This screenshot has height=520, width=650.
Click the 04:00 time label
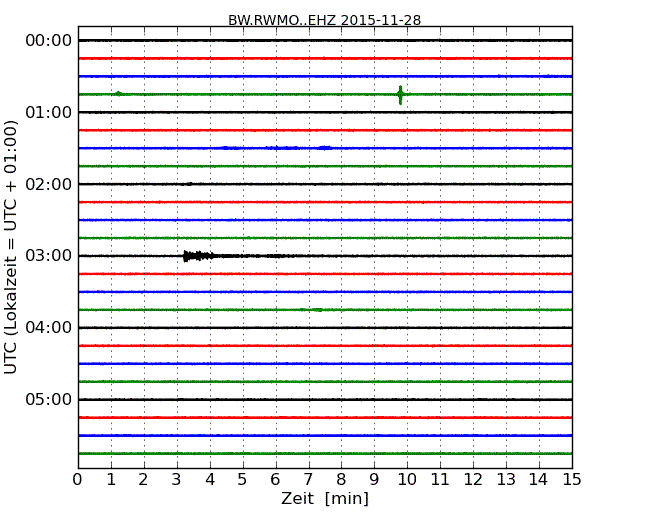(49, 328)
